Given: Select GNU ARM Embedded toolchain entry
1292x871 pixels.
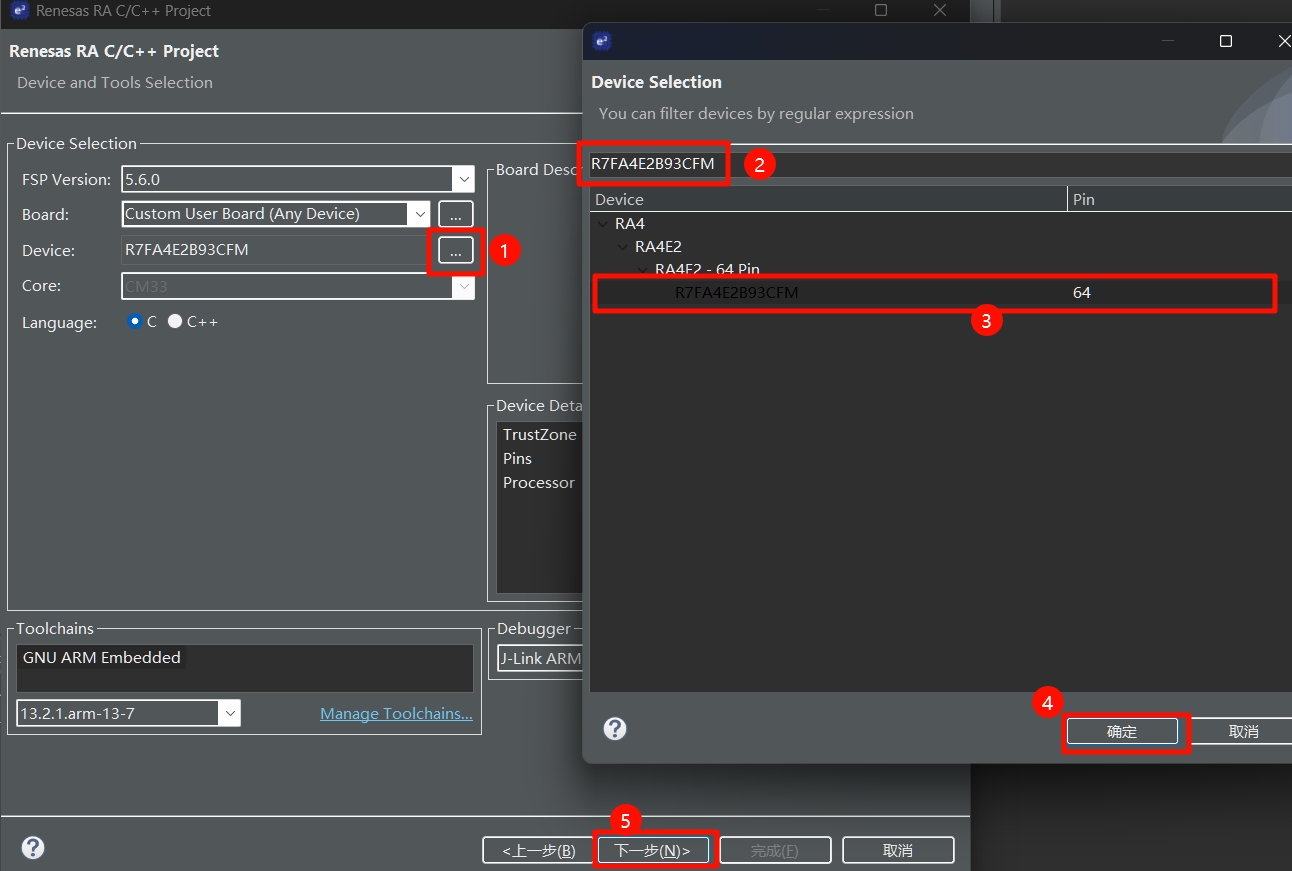Looking at the screenshot, I should [102, 657].
